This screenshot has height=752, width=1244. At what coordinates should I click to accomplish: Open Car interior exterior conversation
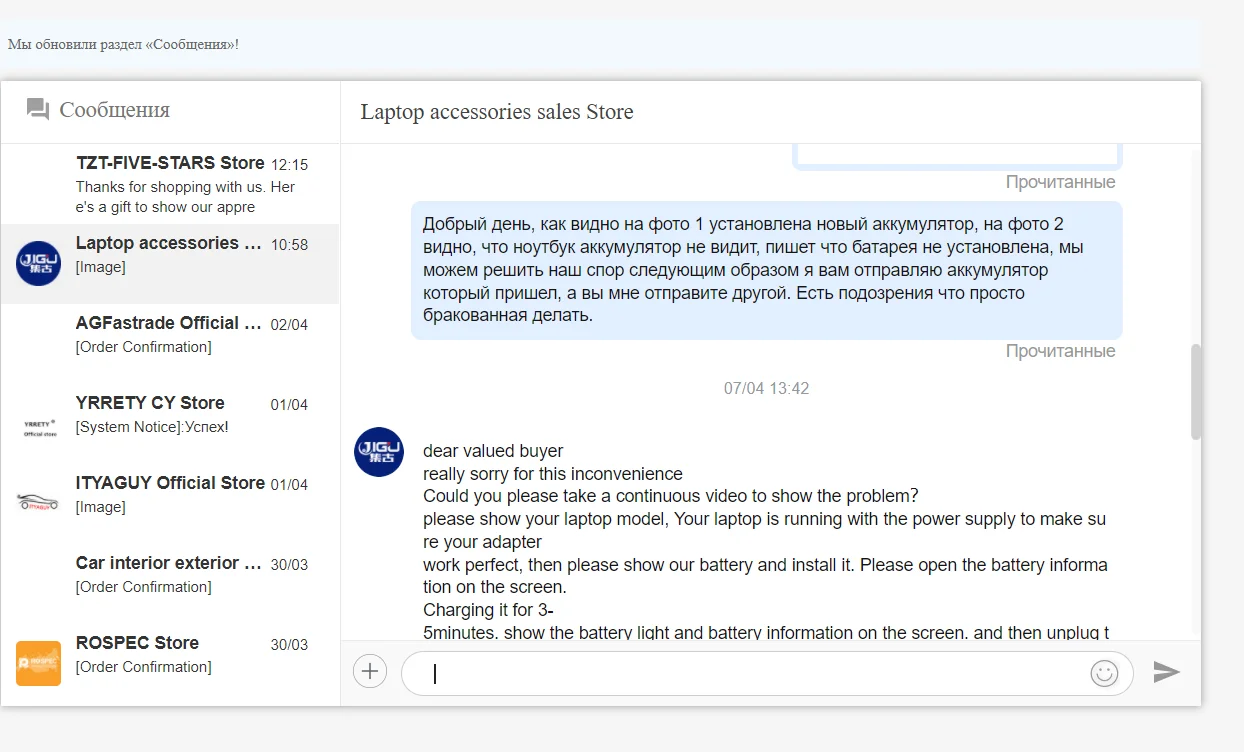[170, 584]
